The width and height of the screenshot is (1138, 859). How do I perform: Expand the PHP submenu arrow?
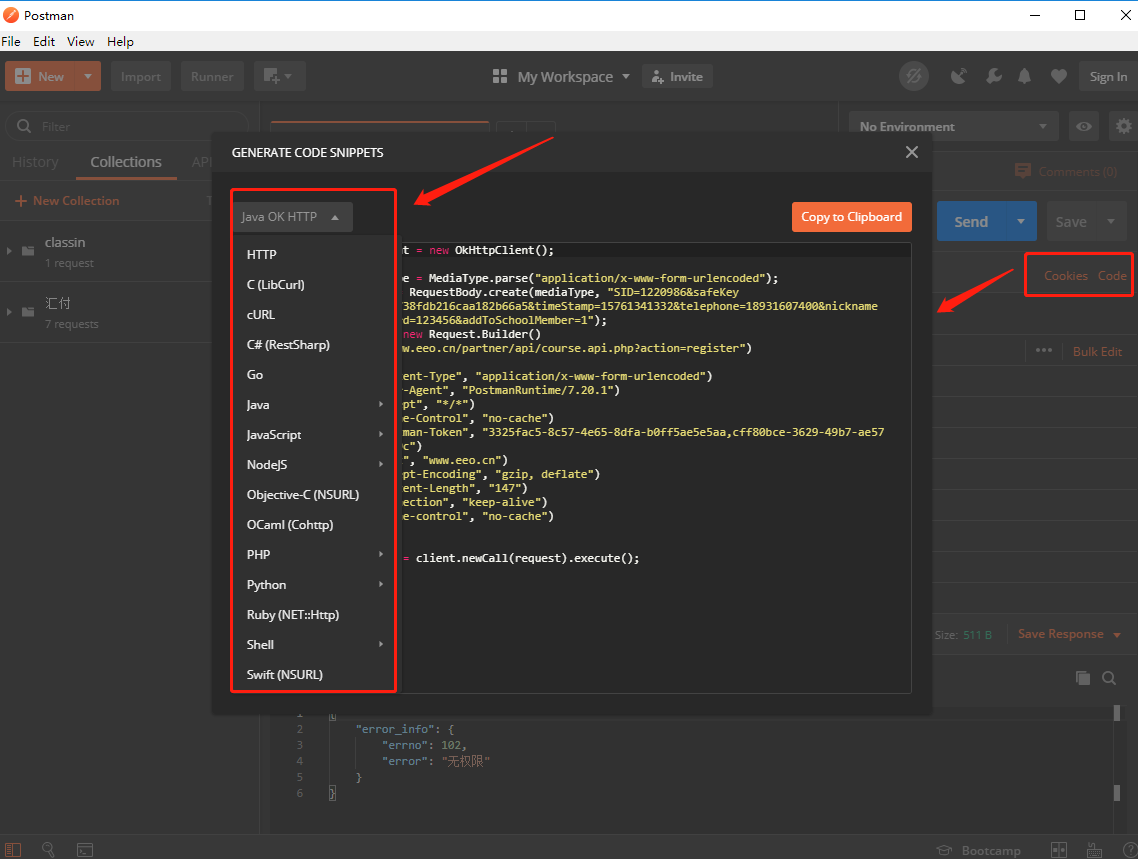tap(381, 554)
